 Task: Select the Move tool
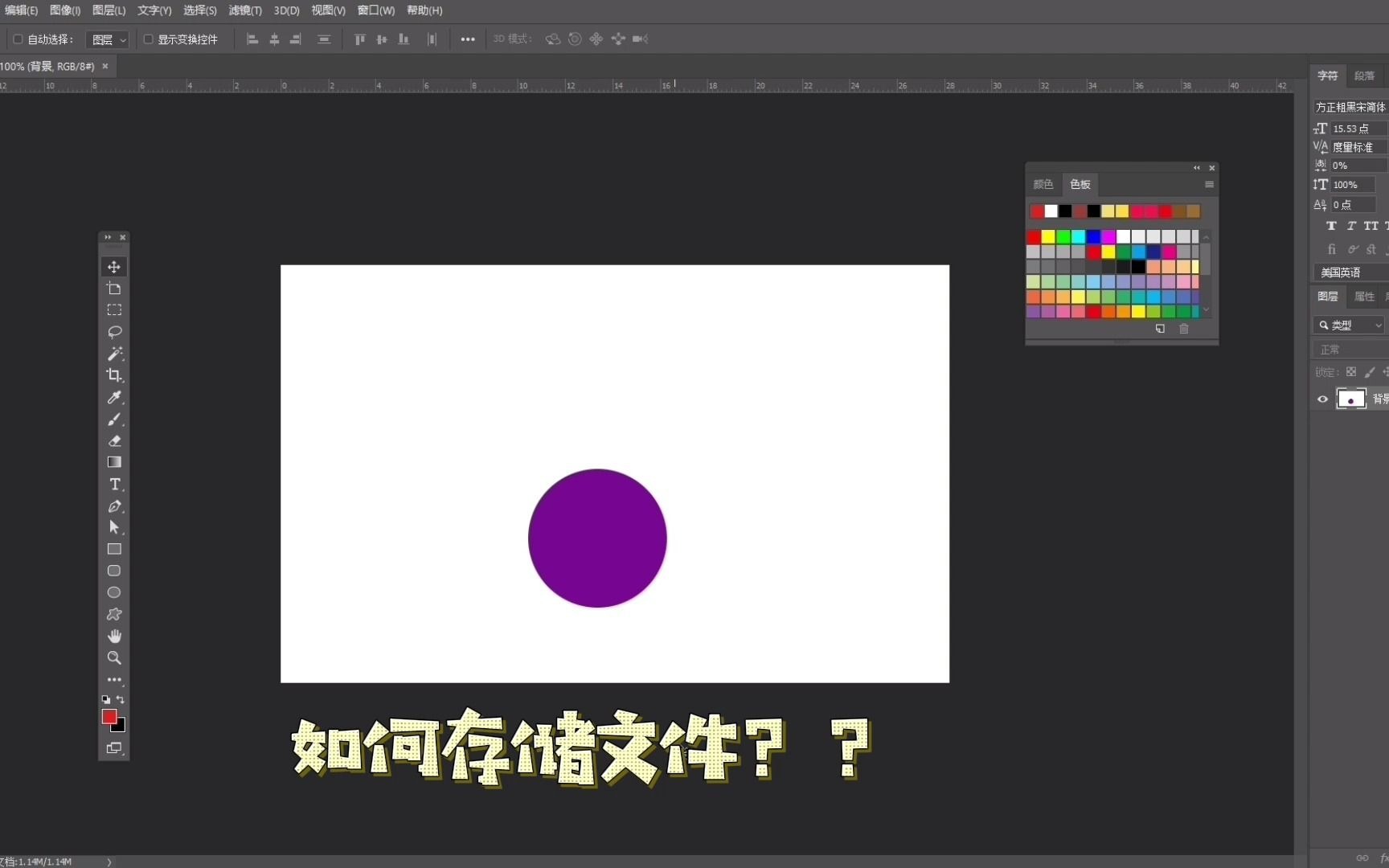pos(113,267)
